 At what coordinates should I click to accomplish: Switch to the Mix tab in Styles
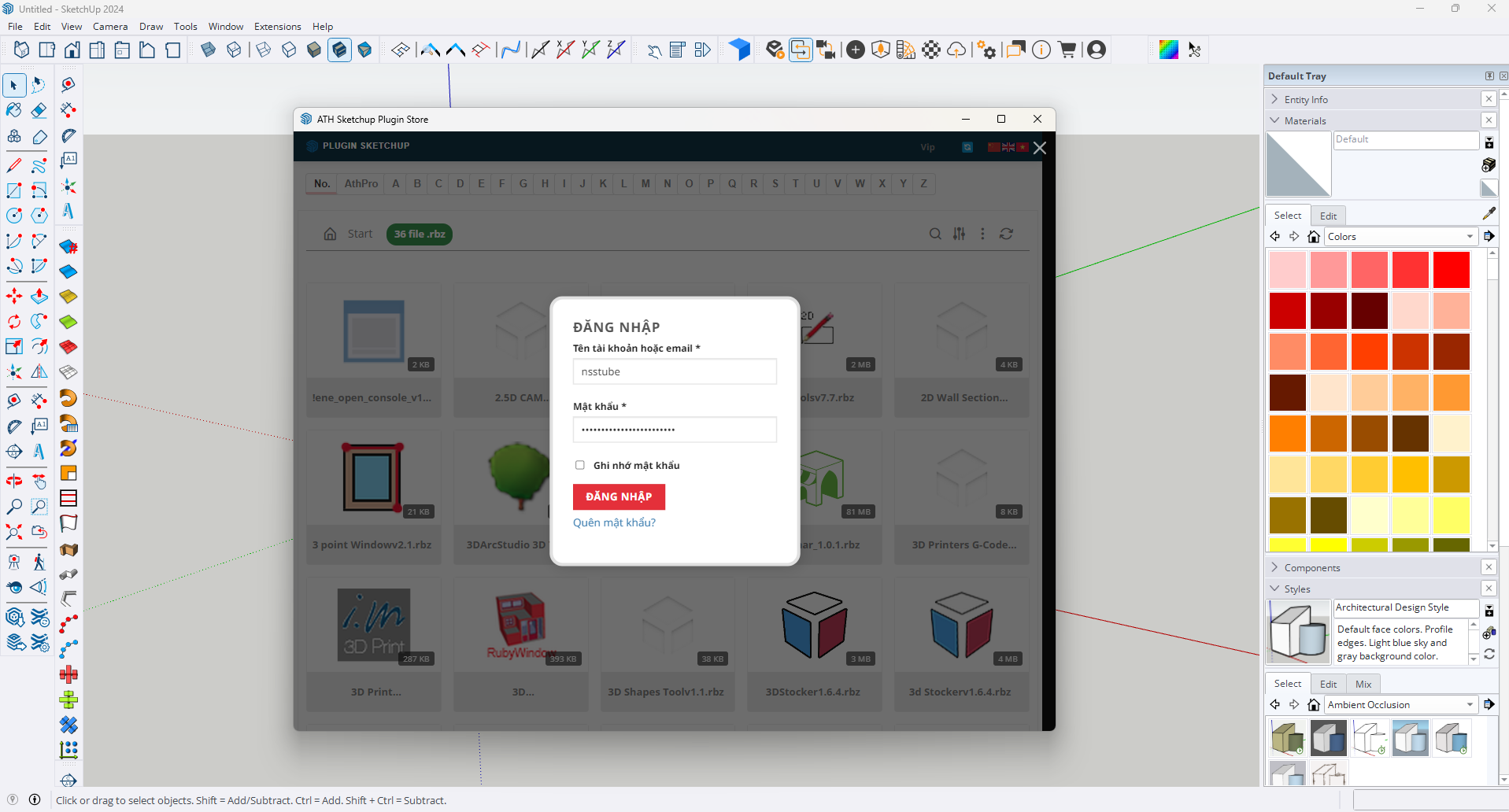pos(1363,684)
